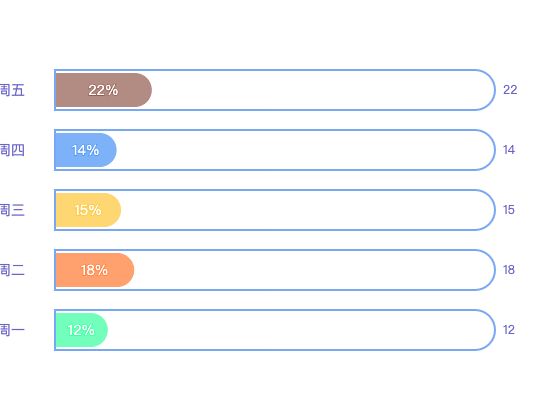Click the blue 14% filled bar

pos(86,150)
